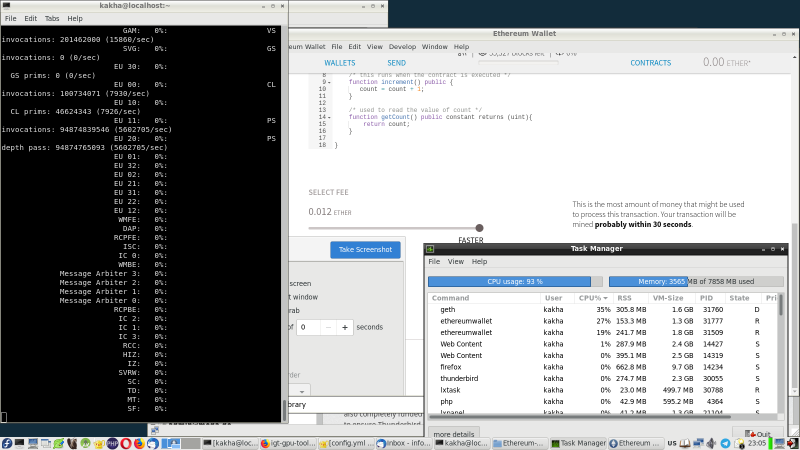This screenshot has height=450, width=800.
Task: Open the Tabs menu in terminal
Action: [x=52, y=18]
